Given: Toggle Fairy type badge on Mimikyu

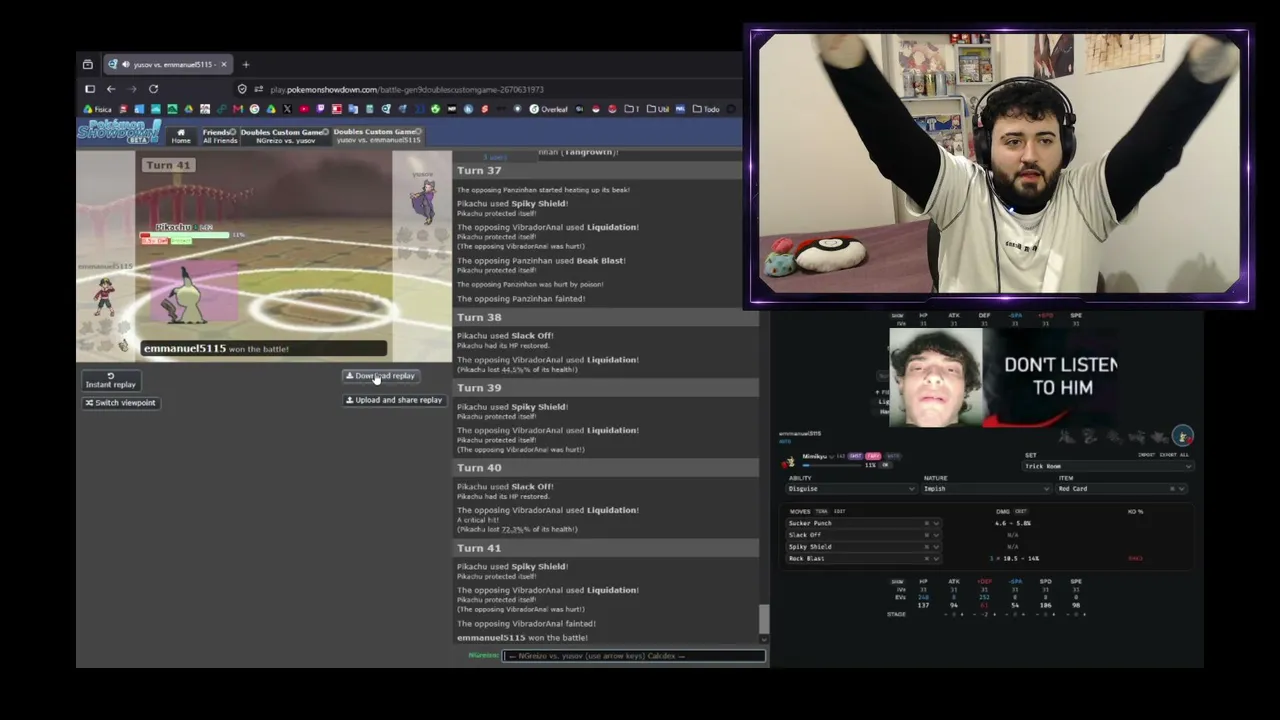Looking at the screenshot, I should (873, 456).
